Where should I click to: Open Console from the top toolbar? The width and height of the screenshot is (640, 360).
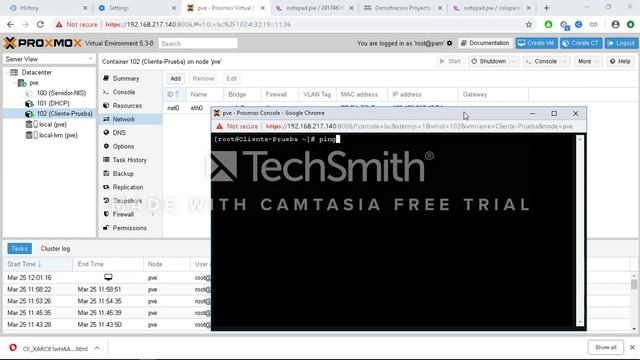pos(542,61)
